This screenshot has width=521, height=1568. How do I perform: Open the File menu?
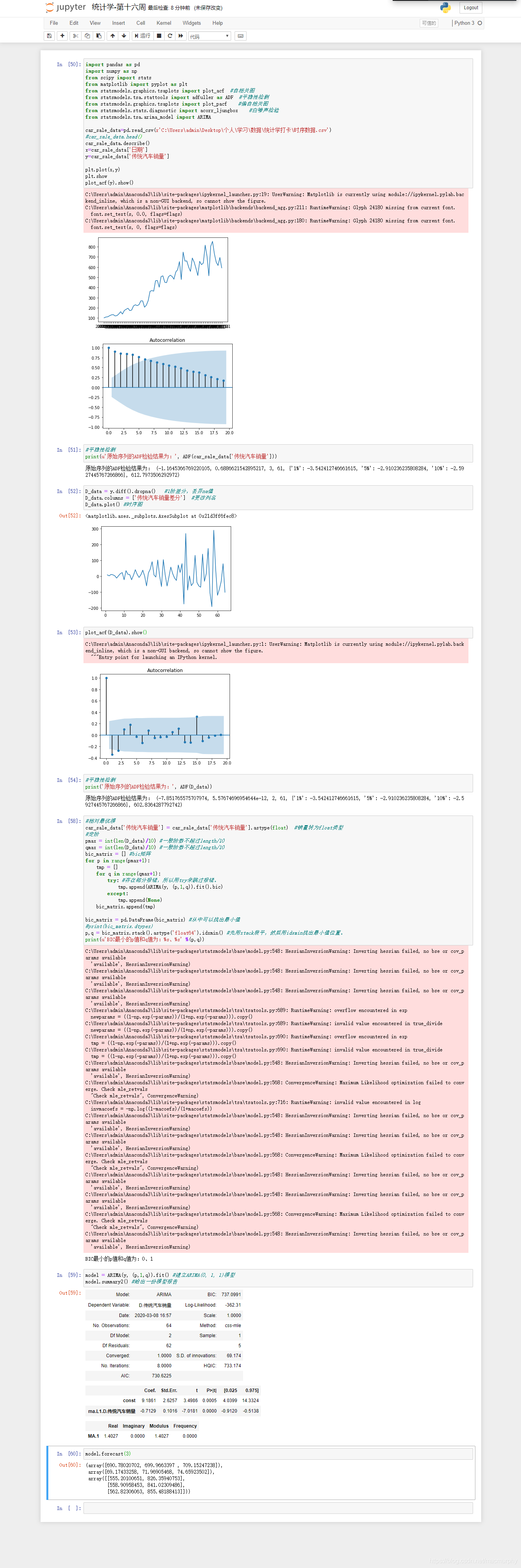(54, 23)
